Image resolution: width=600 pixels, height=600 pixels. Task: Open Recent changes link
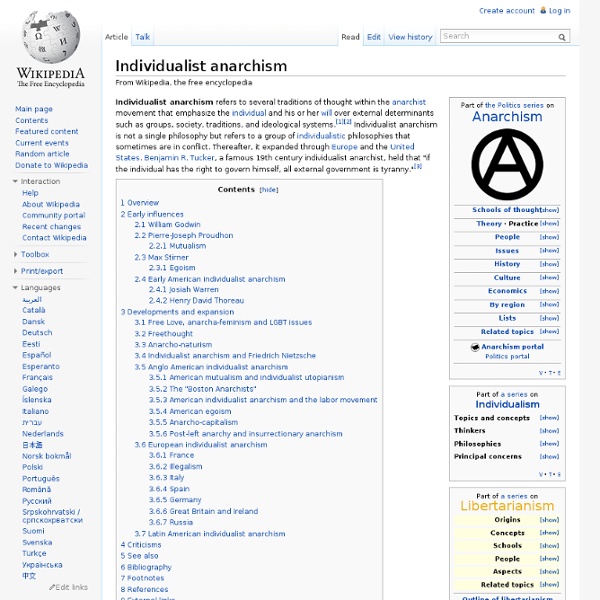tap(51, 227)
